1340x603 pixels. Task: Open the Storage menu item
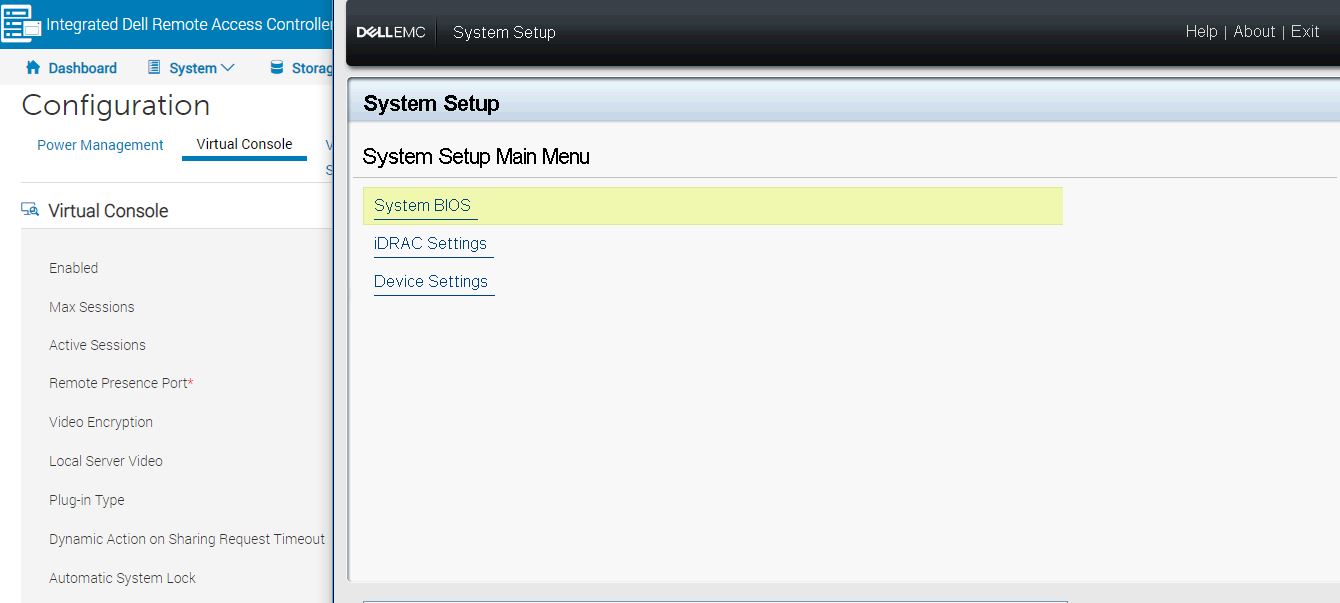click(311, 68)
